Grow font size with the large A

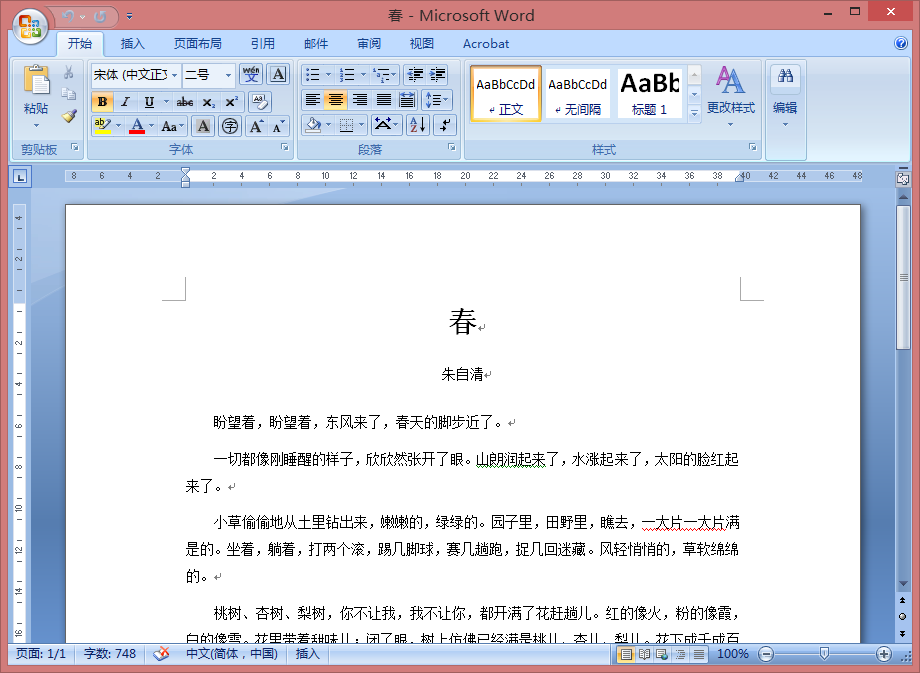[256, 126]
